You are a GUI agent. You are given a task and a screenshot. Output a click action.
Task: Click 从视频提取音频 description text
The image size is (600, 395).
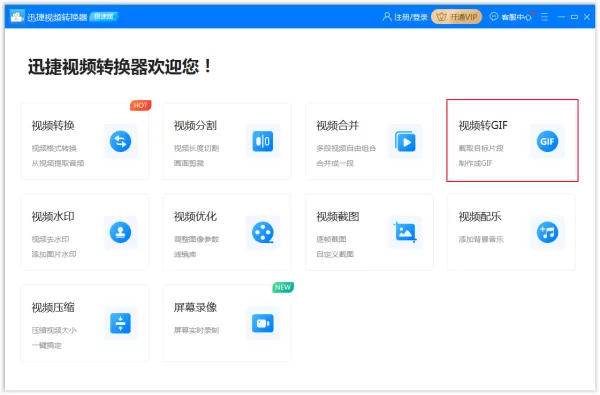coord(58,163)
